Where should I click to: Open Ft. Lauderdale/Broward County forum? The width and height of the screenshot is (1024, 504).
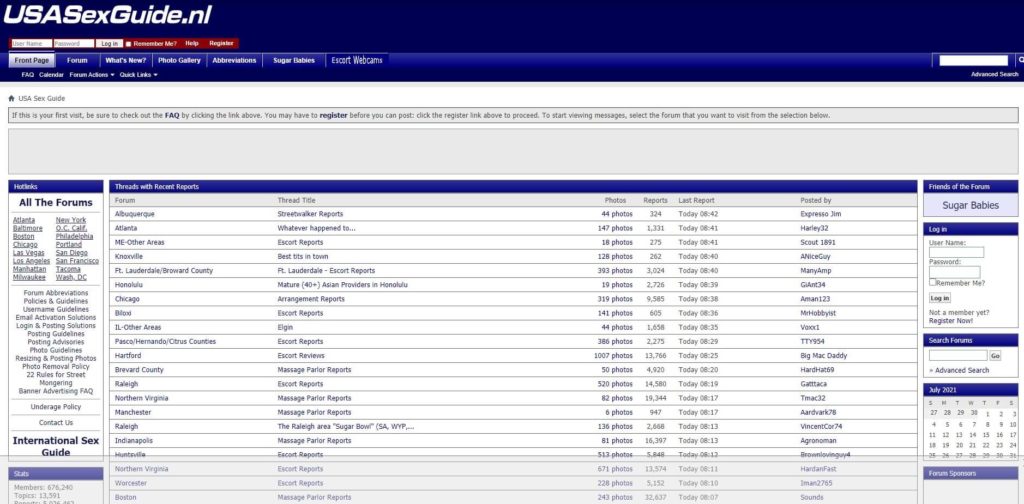[164, 271]
